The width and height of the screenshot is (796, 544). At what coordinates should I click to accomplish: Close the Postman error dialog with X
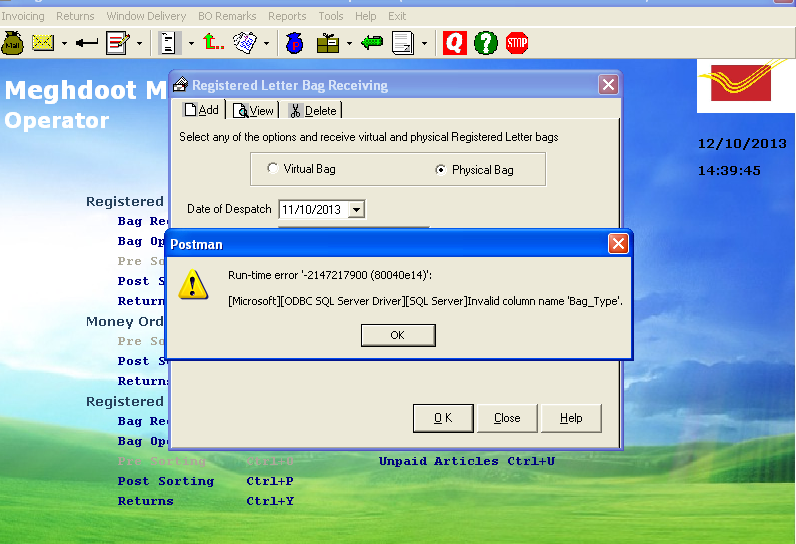618,244
